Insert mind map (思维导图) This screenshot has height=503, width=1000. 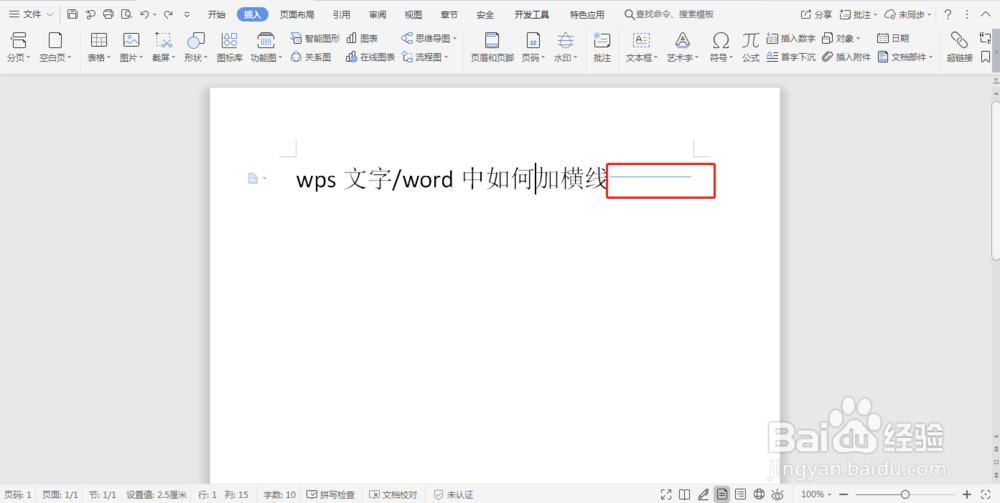pos(429,38)
